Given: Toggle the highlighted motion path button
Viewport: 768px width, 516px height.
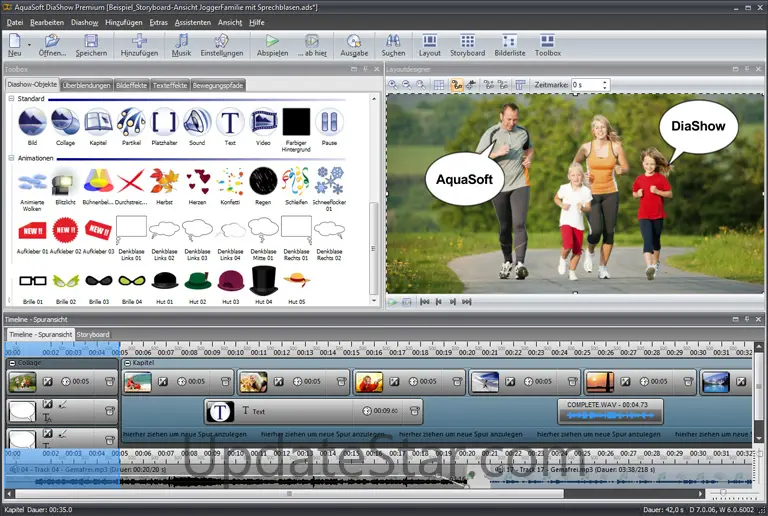Looking at the screenshot, I should 455,85.
